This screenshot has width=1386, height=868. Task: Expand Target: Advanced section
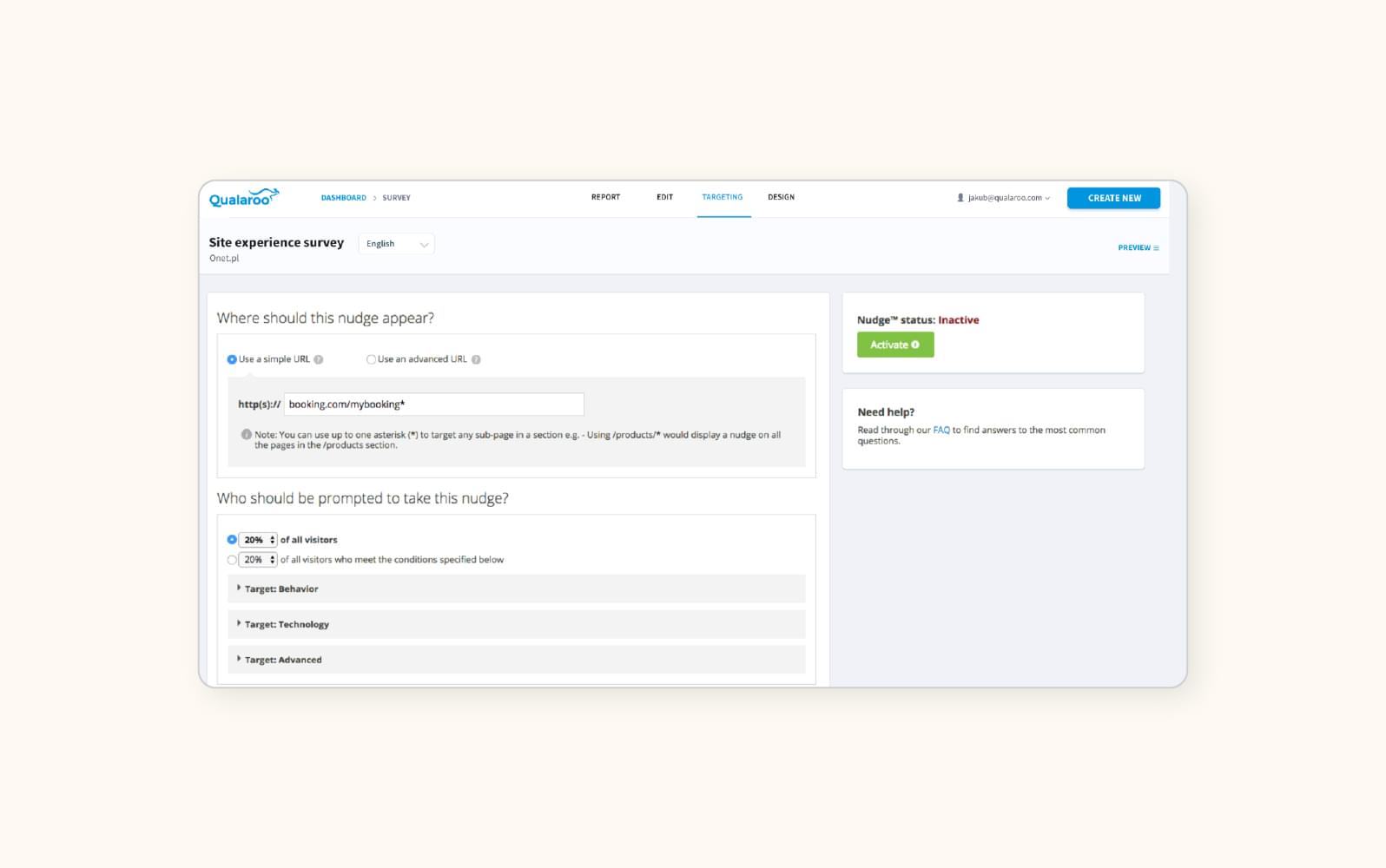pyautogui.click(x=516, y=660)
